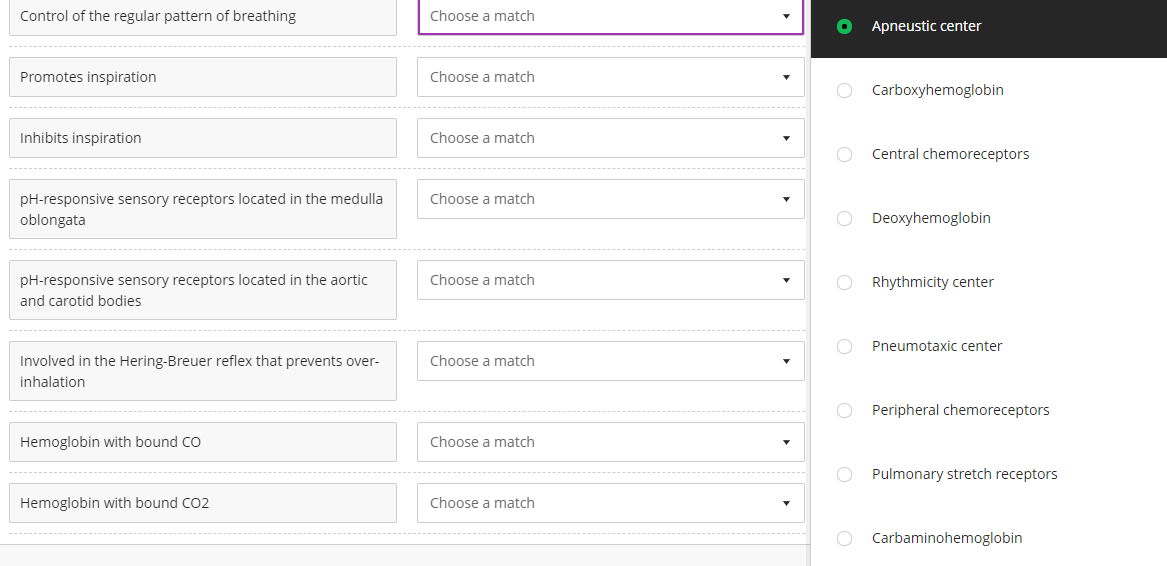Click the 'Hemoglobin with bound CO2' prompt box
This screenshot has width=1167, height=566.
click(x=203, y=503)
